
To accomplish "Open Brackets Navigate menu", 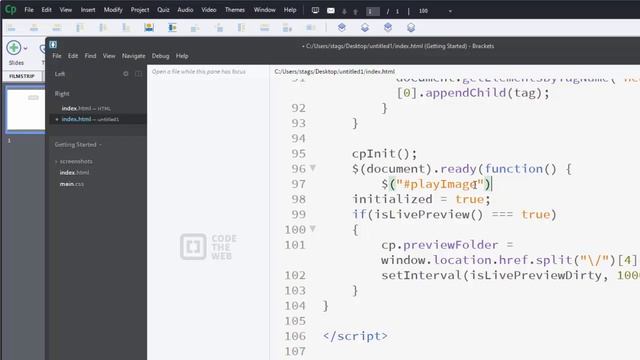I will pos(133,56).
